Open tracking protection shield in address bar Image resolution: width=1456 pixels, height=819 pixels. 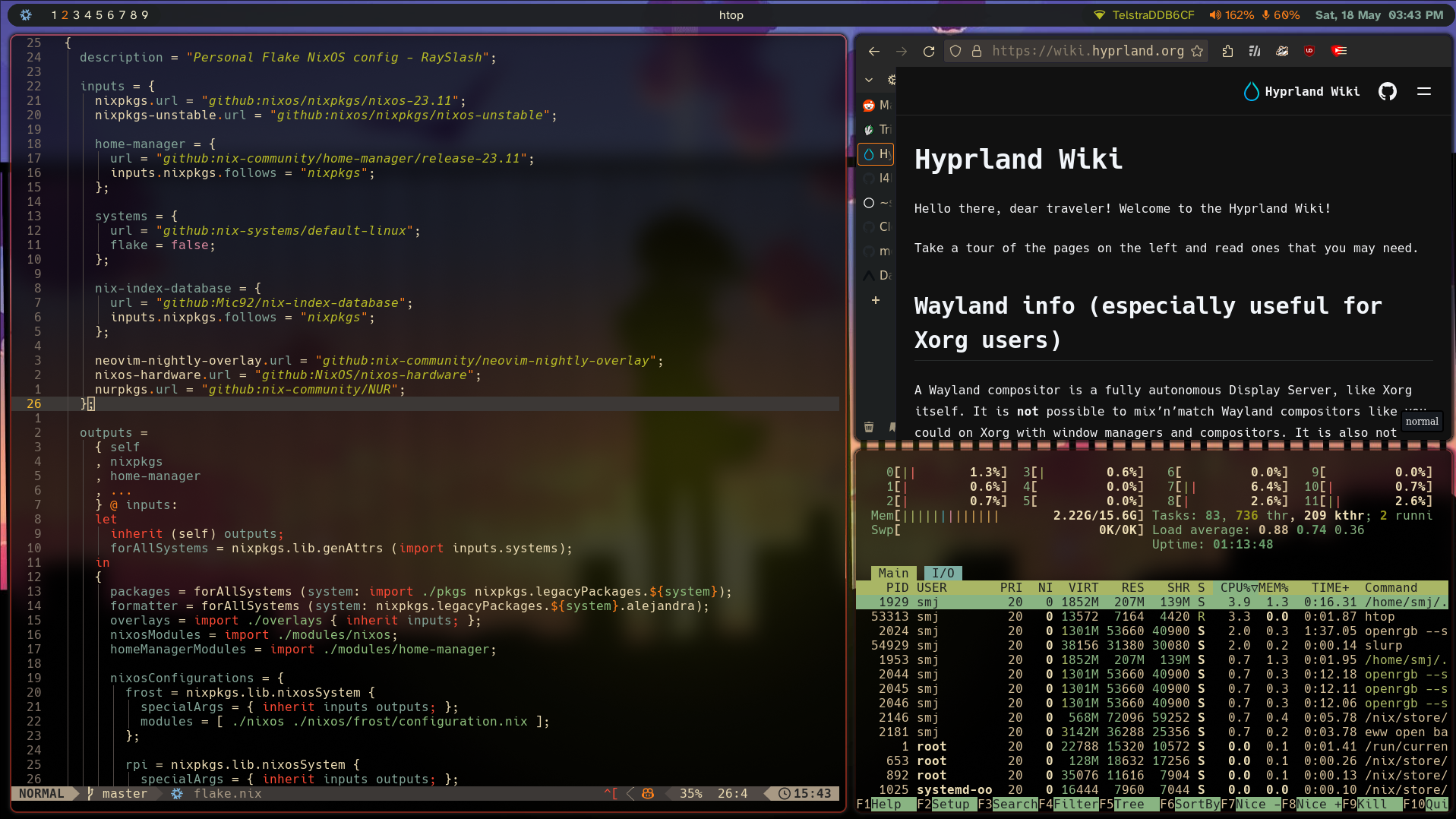coord(955,51)
